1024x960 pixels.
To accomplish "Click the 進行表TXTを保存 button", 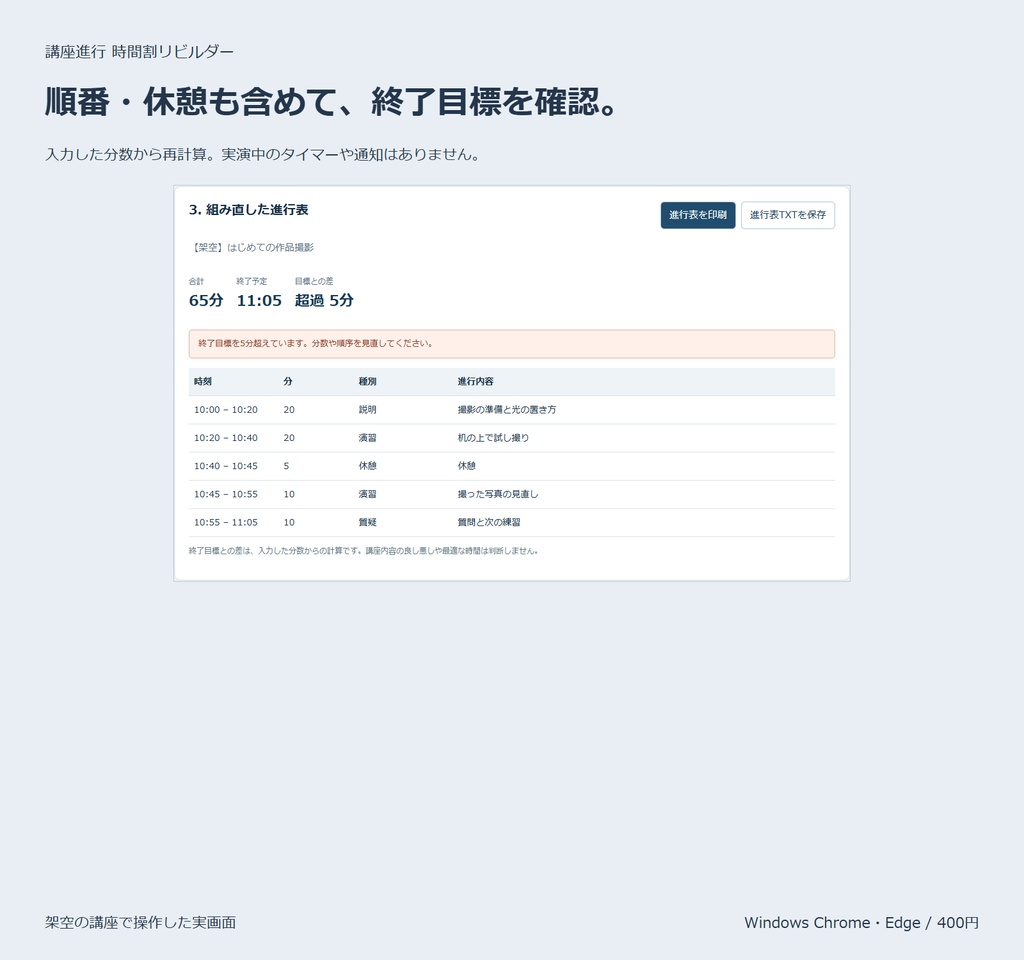I will (x=788, y=215).
